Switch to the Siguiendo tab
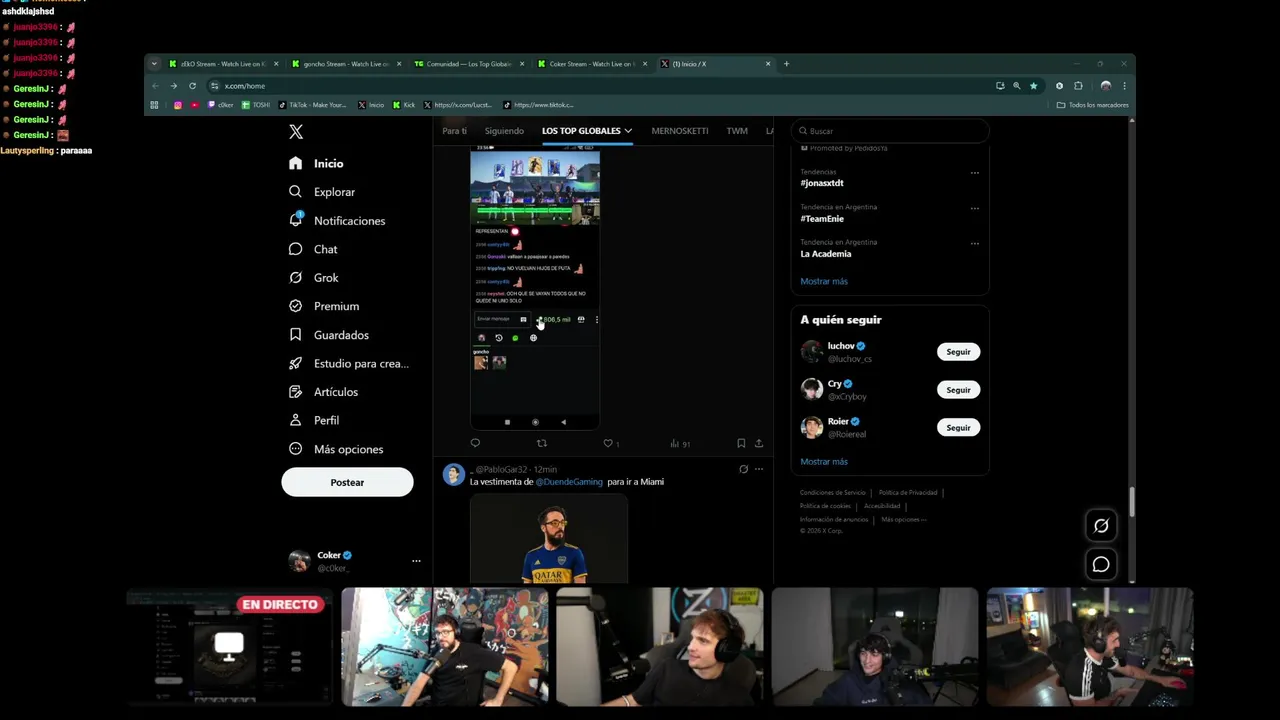The height and width of the screenshot is (720, 1280). pyautogui.click(x=504, y=131)
